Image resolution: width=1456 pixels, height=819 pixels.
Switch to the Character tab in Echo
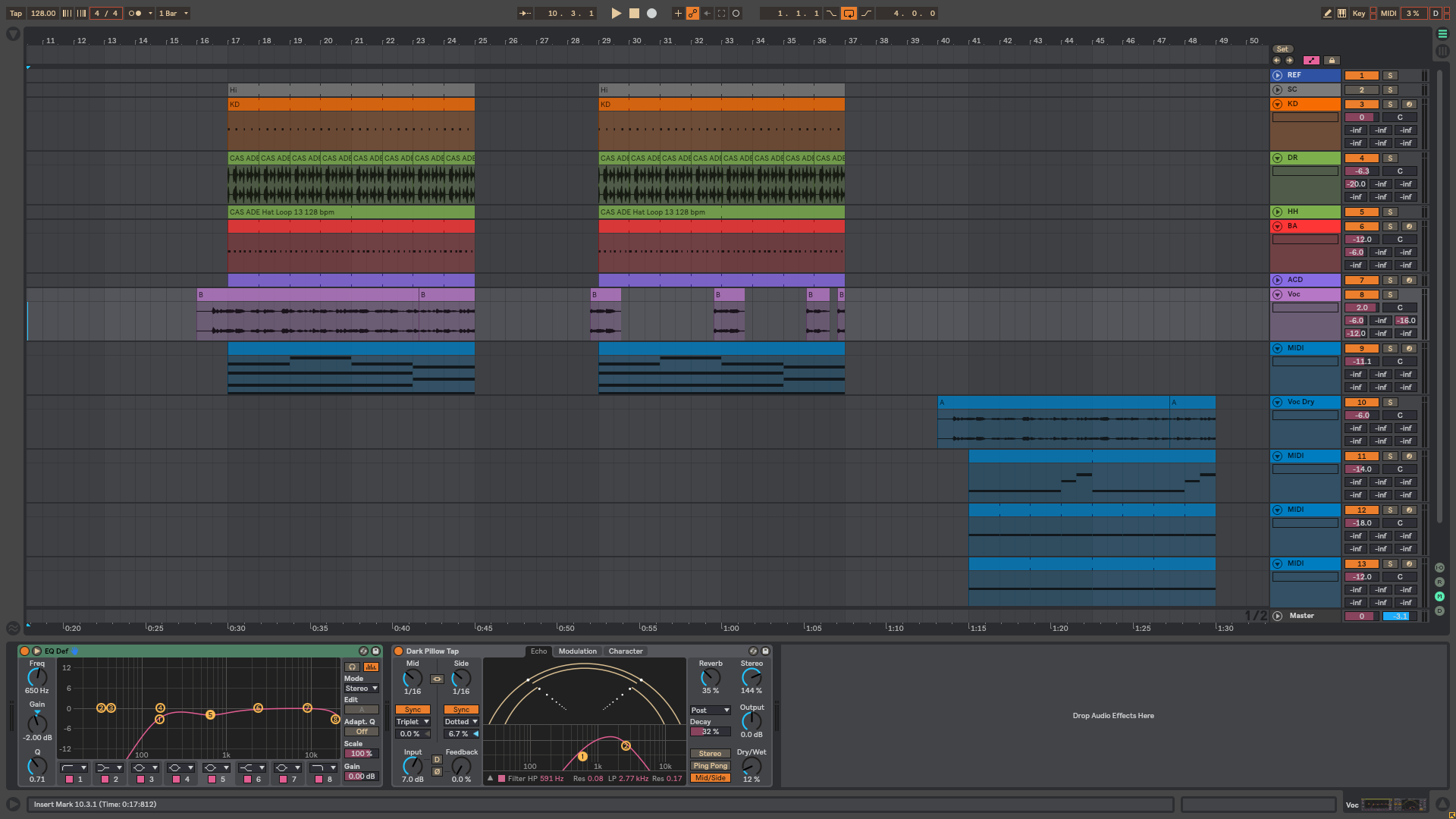[x=625, y=651]
